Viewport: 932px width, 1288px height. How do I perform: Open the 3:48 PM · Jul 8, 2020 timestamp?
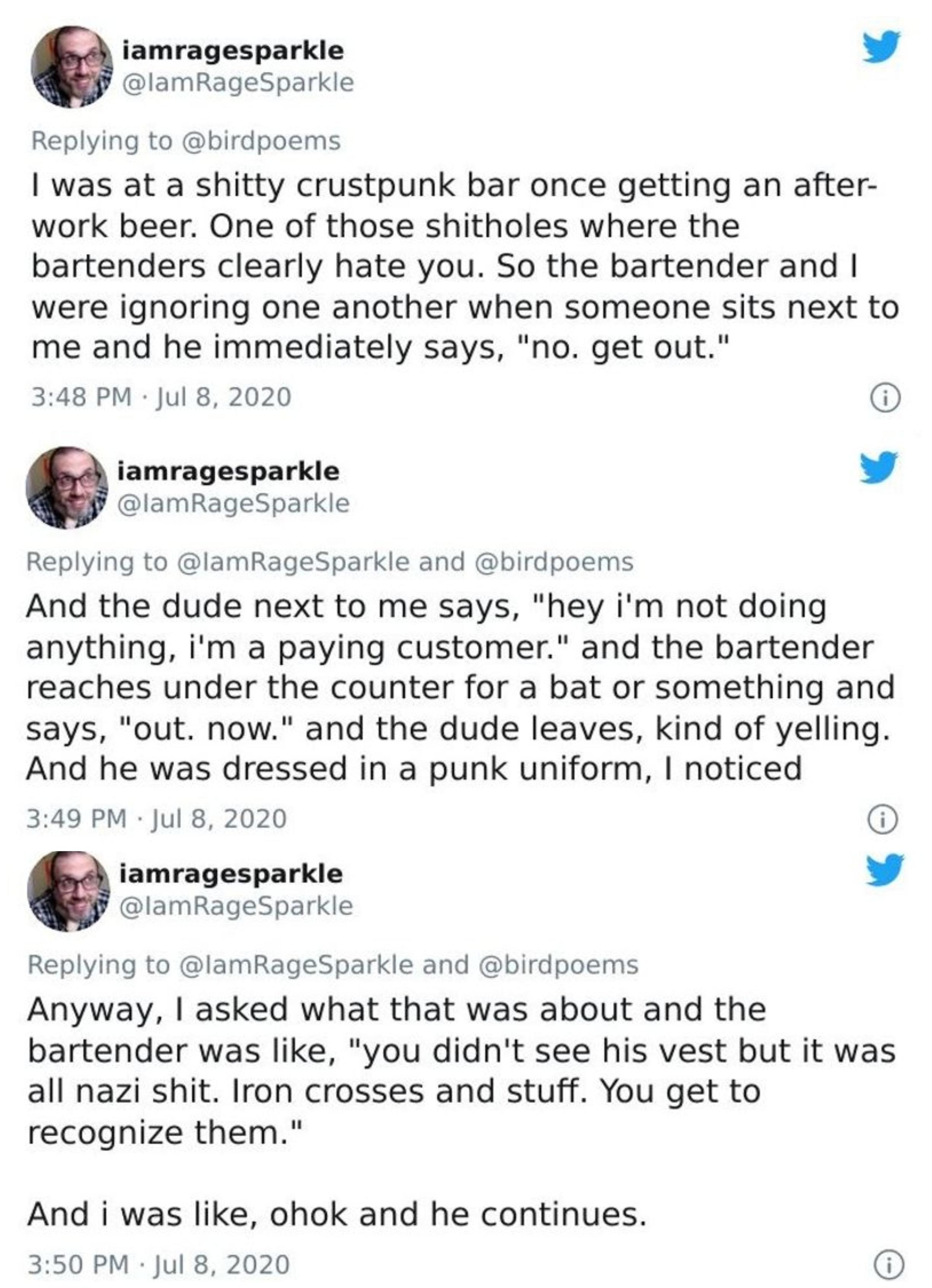click(161, 396)
